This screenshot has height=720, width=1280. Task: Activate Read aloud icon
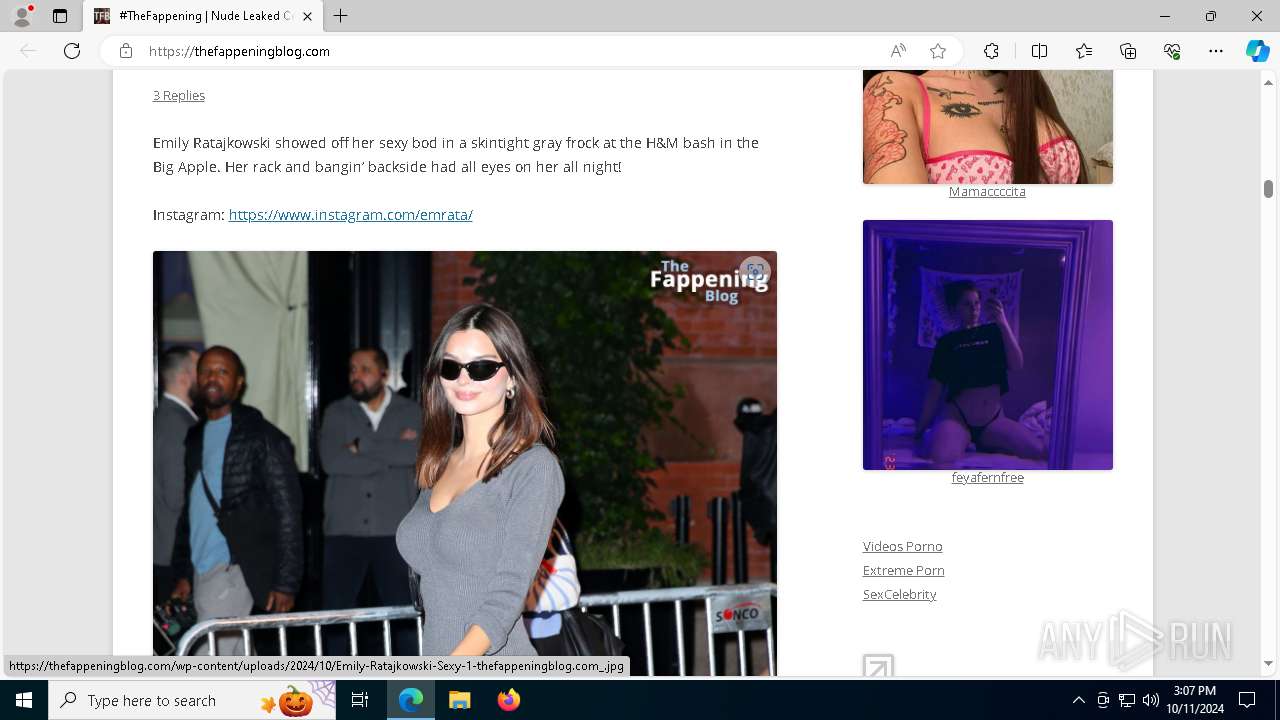tap(898, 51)
